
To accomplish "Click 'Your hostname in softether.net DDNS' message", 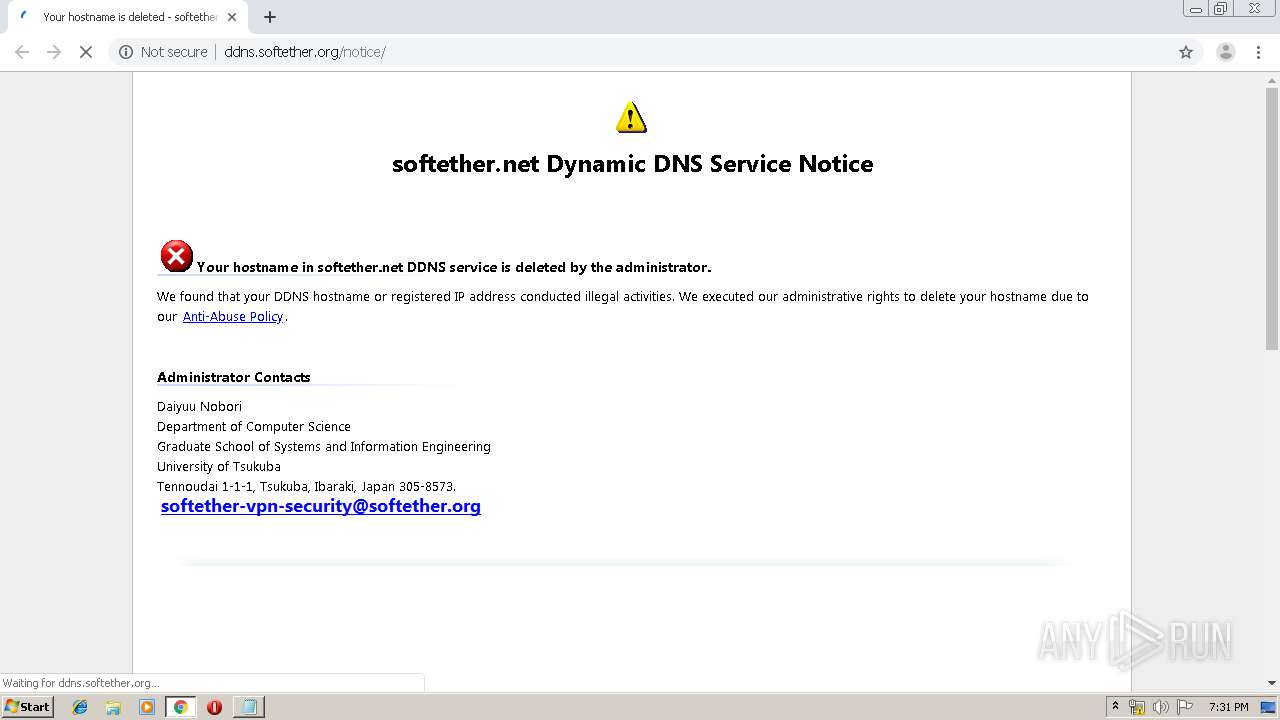I will click(x=454, y=267).
